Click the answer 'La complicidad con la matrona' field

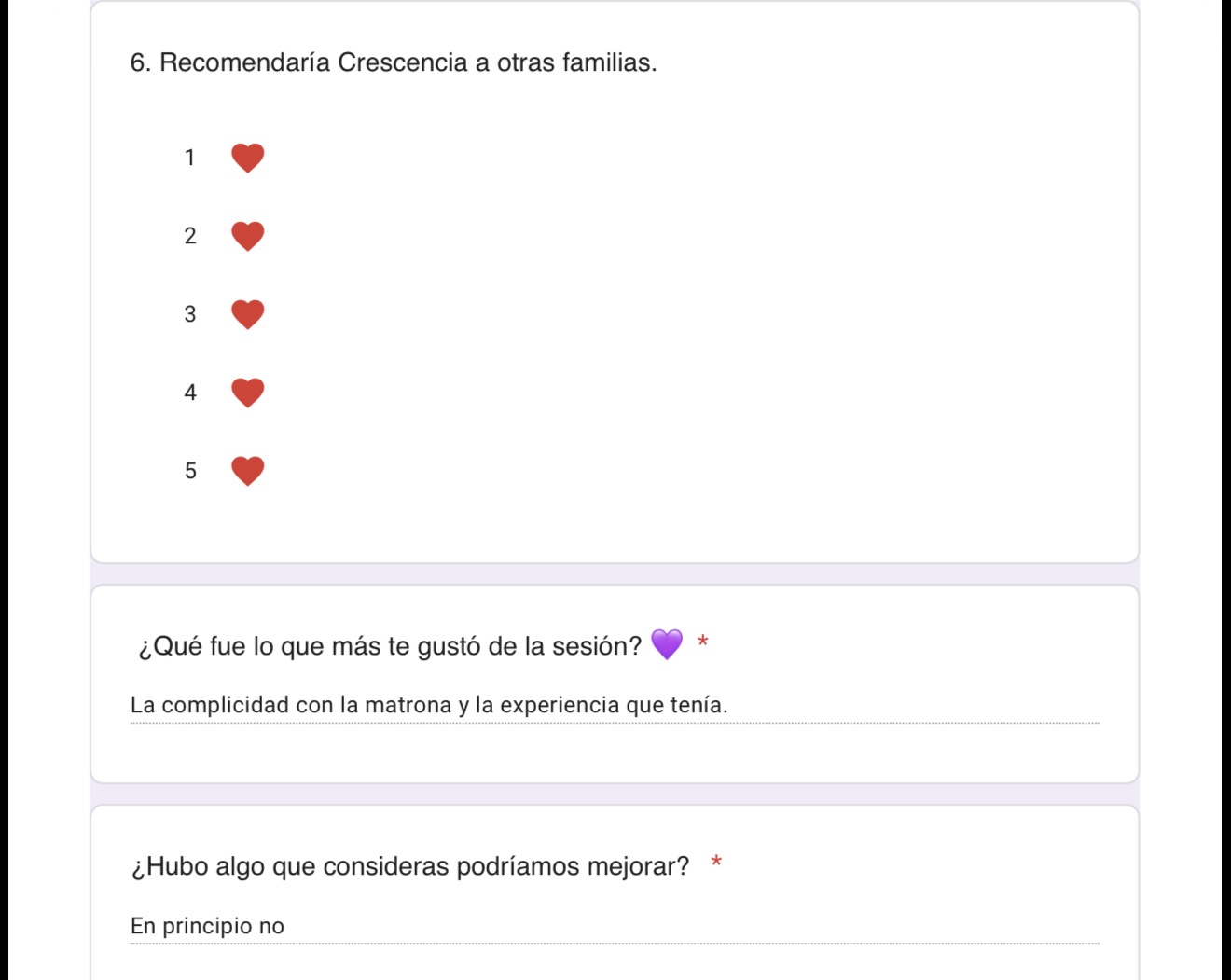615,705
